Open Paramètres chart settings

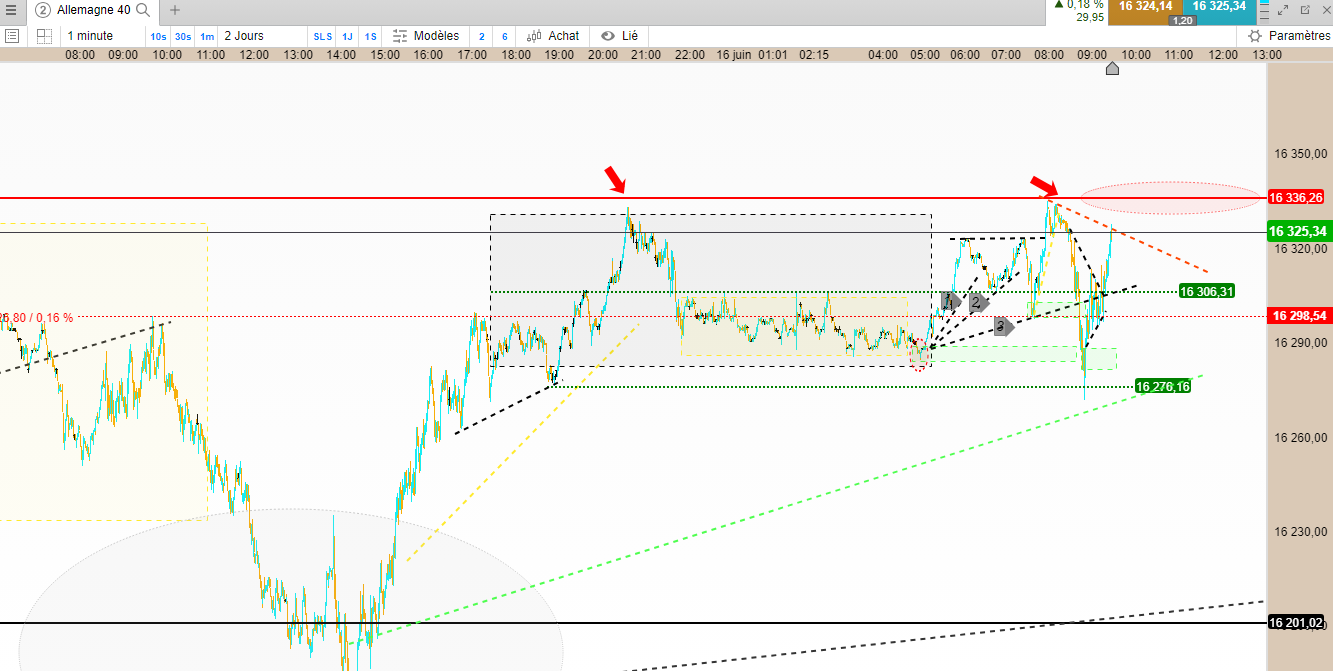(1289, 36)
